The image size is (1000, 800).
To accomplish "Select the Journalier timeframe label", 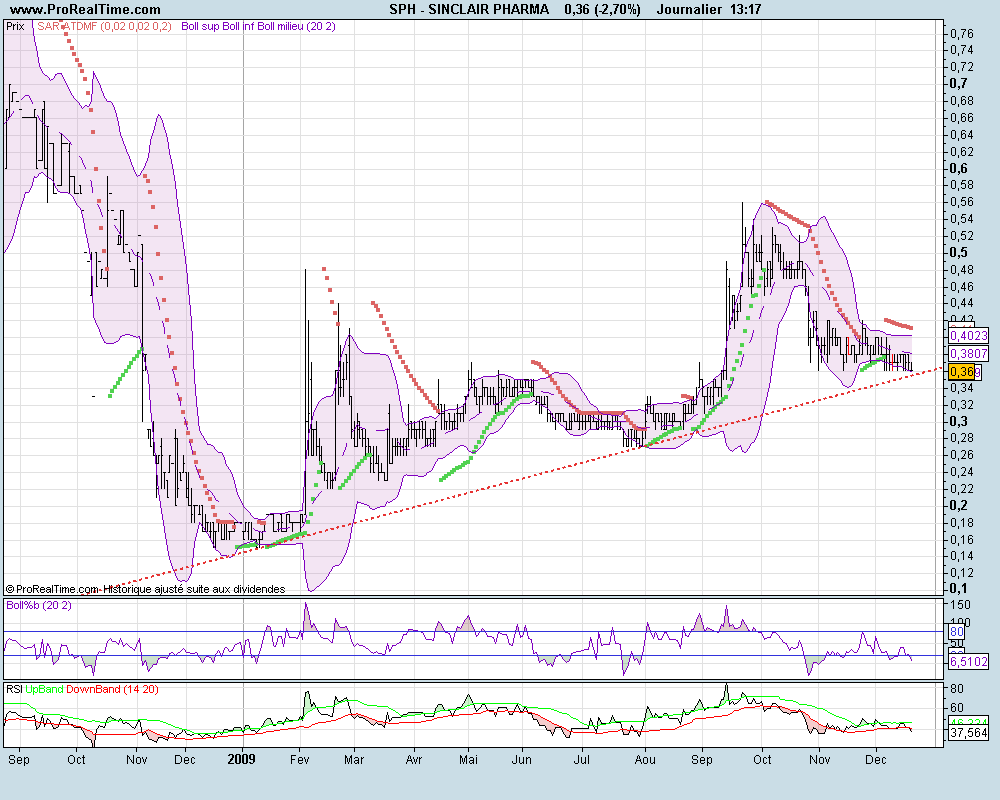I will (689, 10).
